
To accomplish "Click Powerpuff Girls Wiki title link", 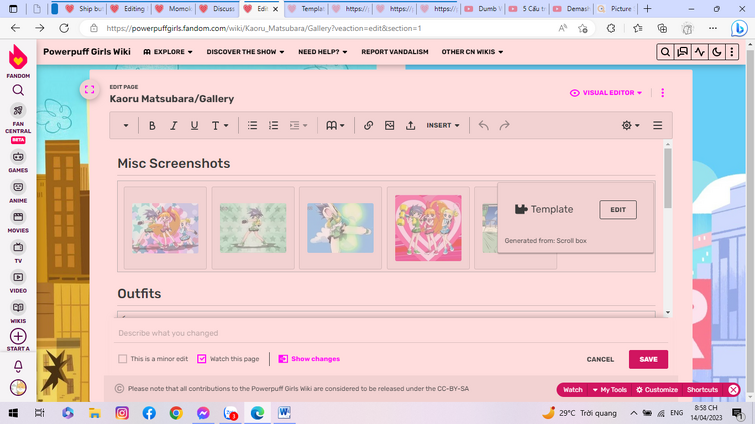I will 87,51.
